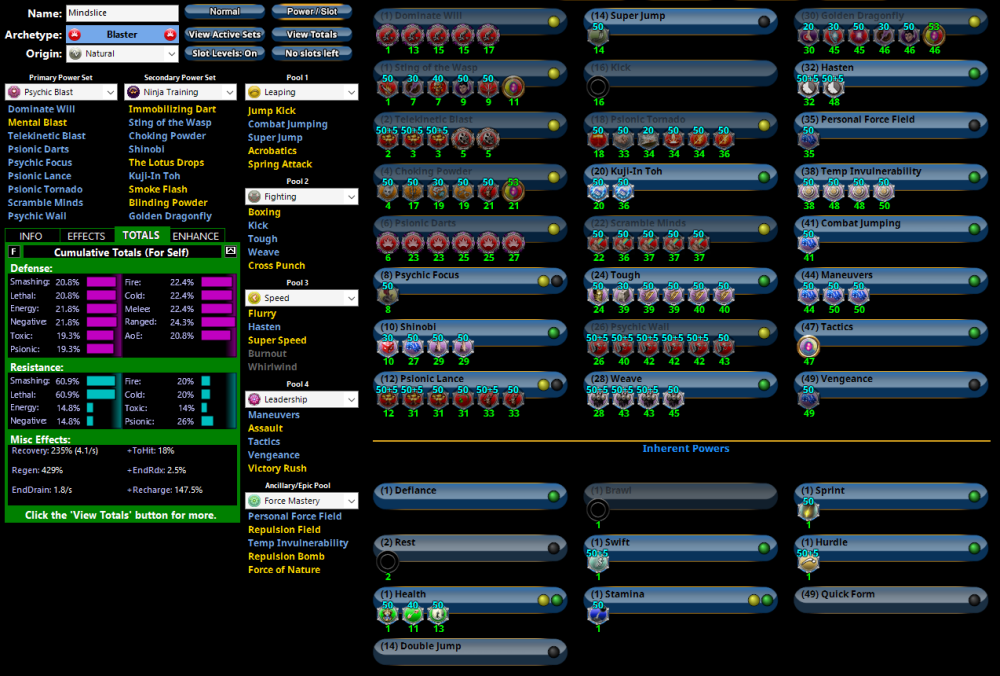Click the Psychic Focus enhancement slot icon
This screenshot has height=676, width=1000.
388,295
